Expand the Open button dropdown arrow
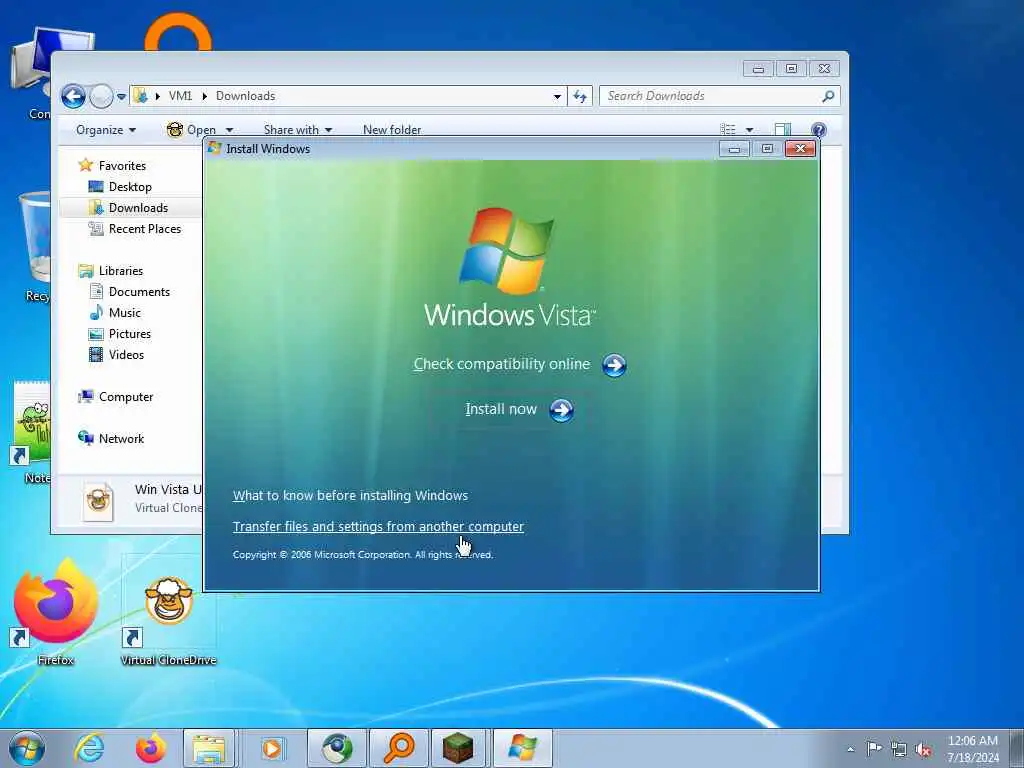The height and width of the screenshot is (768, 1024). point(229,130)
